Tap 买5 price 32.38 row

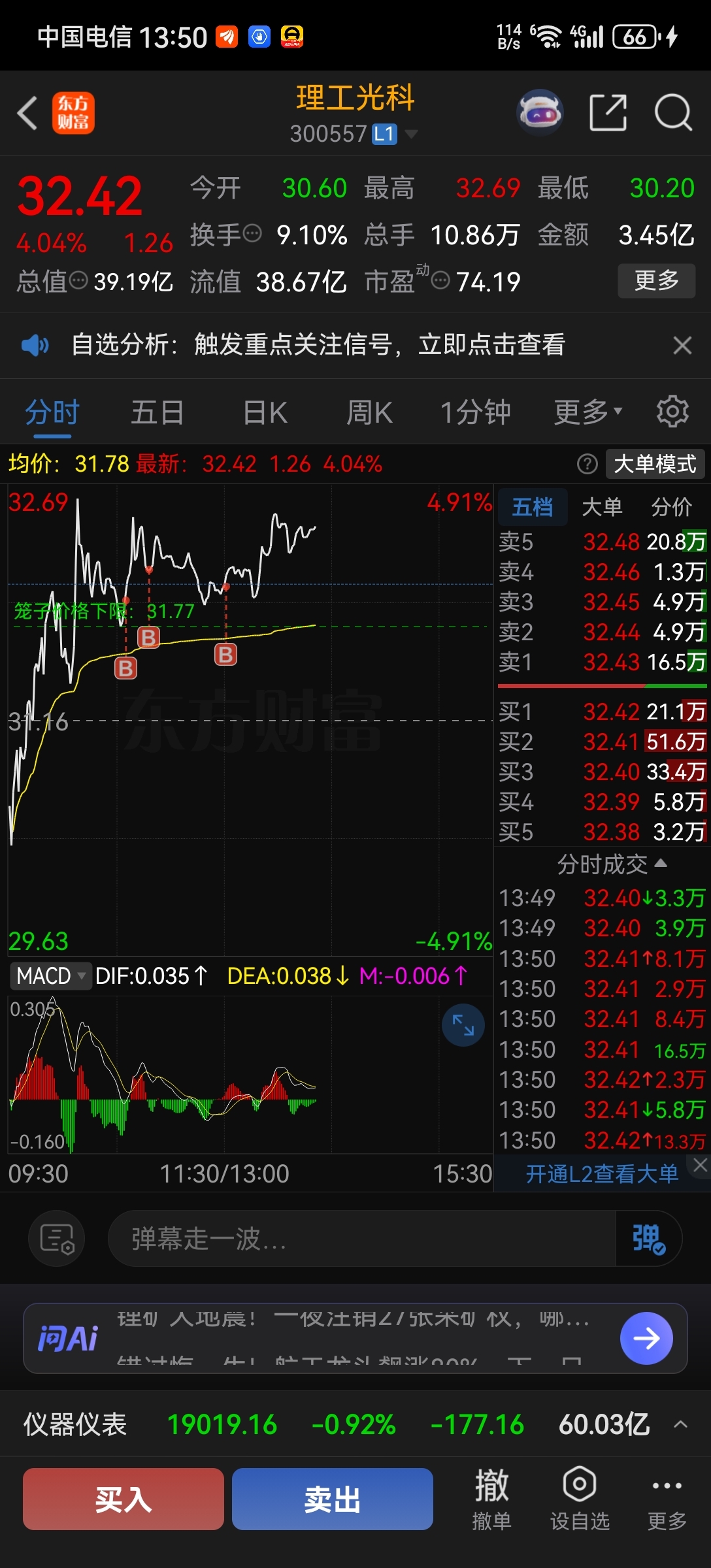pyautogui.click(x=603, y=832)
